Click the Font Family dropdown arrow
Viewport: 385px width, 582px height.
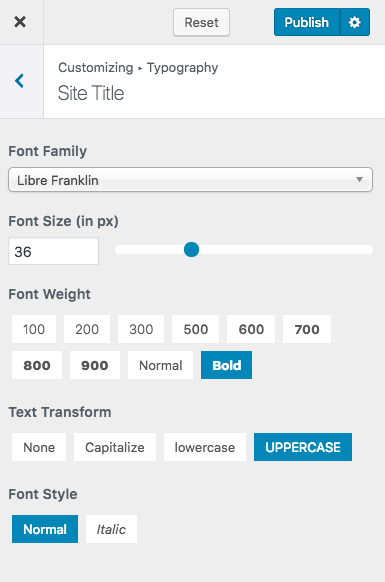359,180
